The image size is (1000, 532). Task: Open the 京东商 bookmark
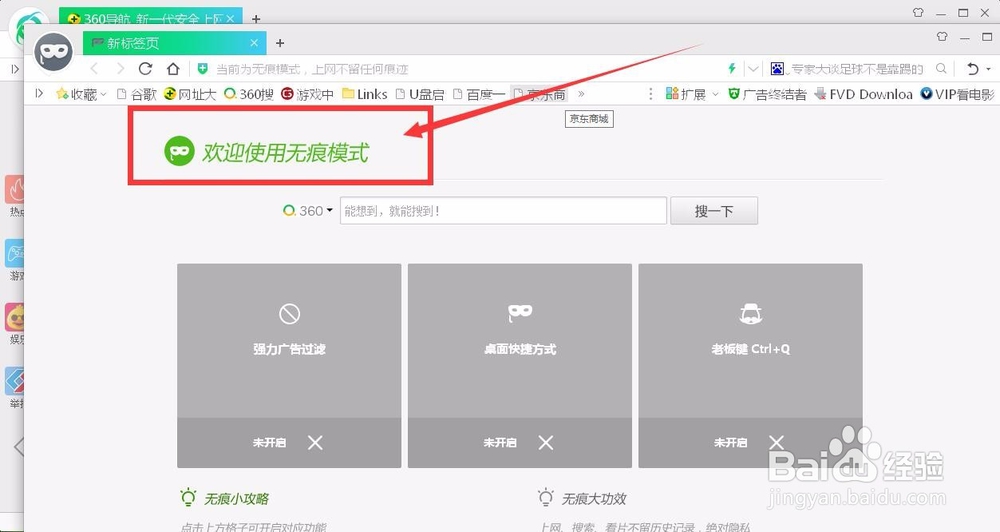click(539, 94)
